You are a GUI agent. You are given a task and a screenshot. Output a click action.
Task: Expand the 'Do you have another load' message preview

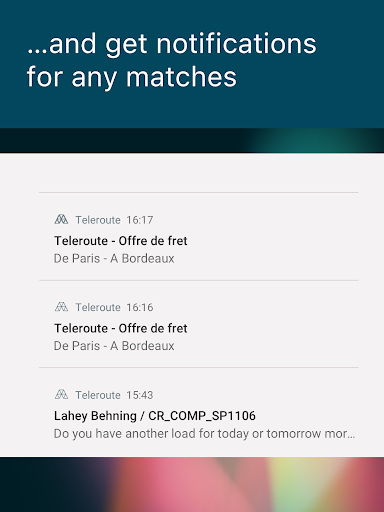204,434
